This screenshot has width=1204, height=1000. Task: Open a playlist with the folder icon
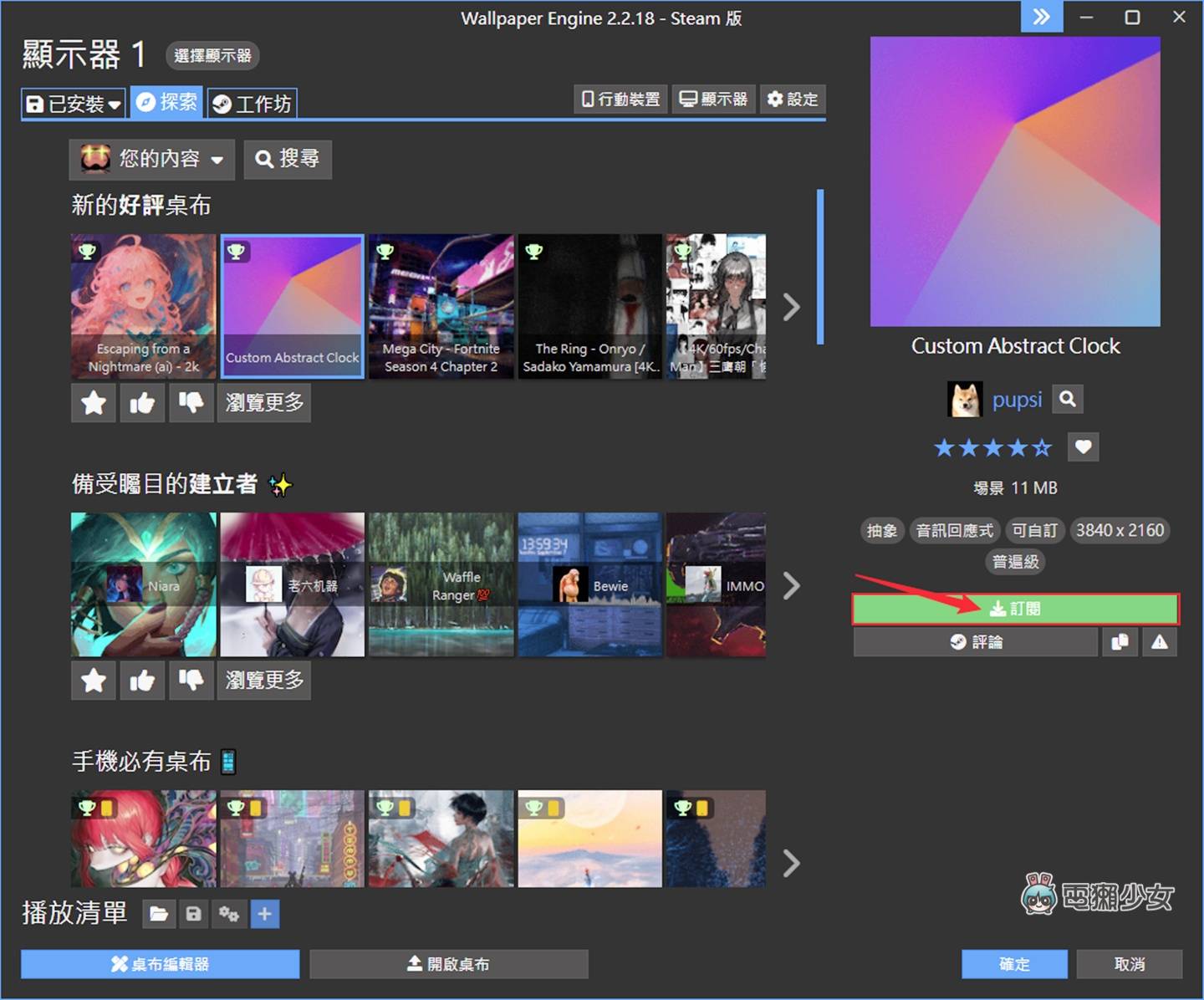pyautogui.click(x=158, y=914)
